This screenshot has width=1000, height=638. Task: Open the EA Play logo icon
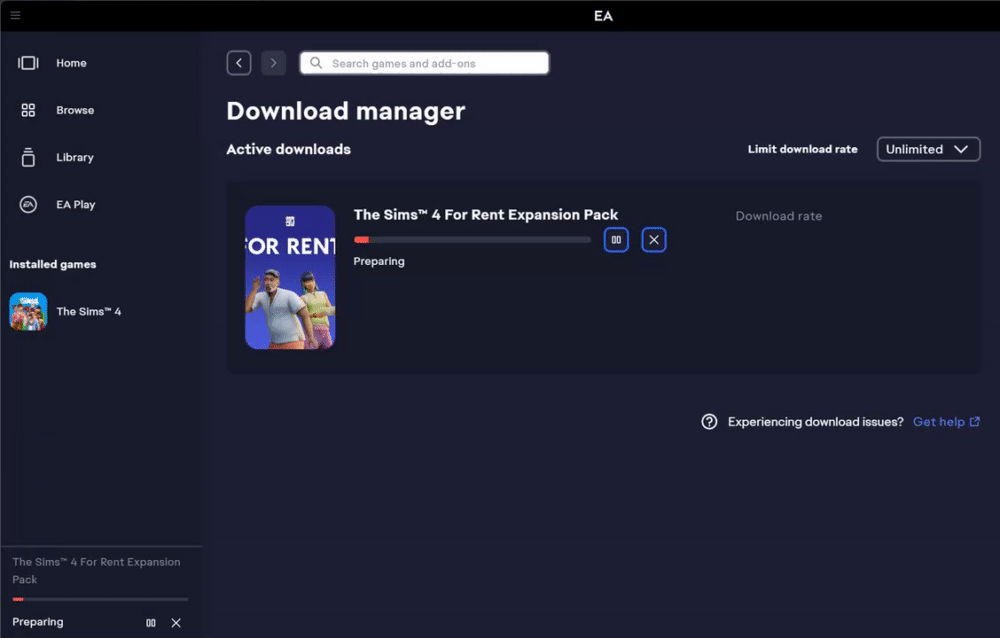point(28,204)
